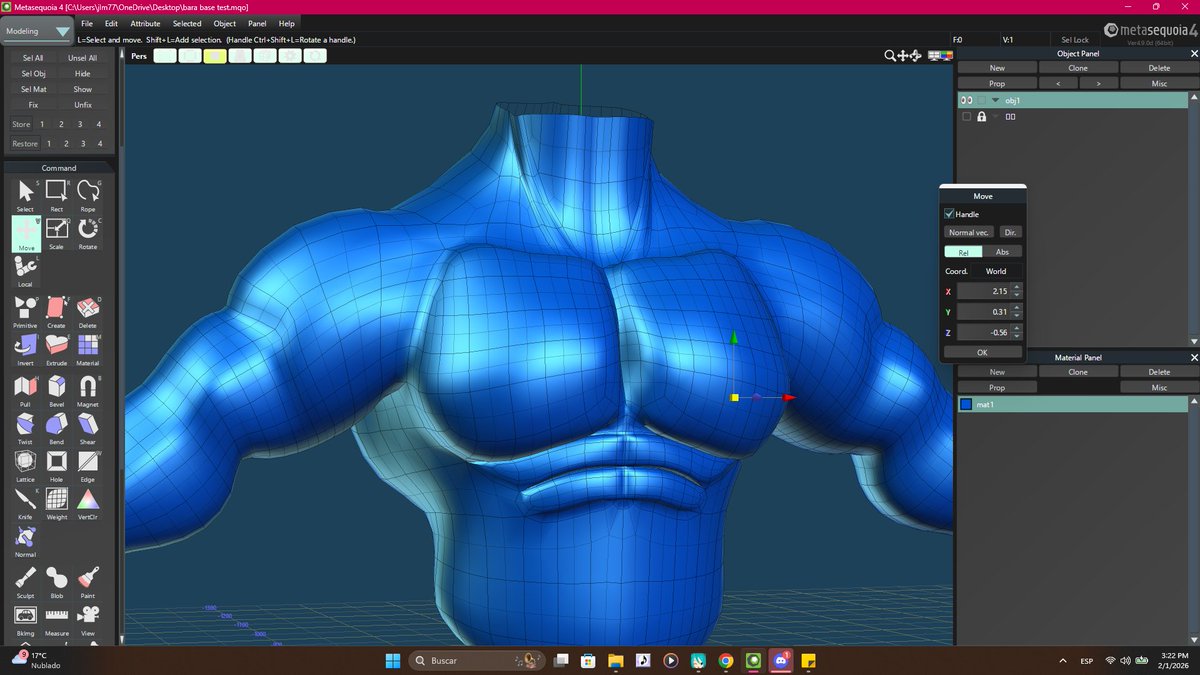Image resolution: width=1200 pixels, height=675 pixels.
Task: Select the Rotate tool
Action: [x=88, y=233]
